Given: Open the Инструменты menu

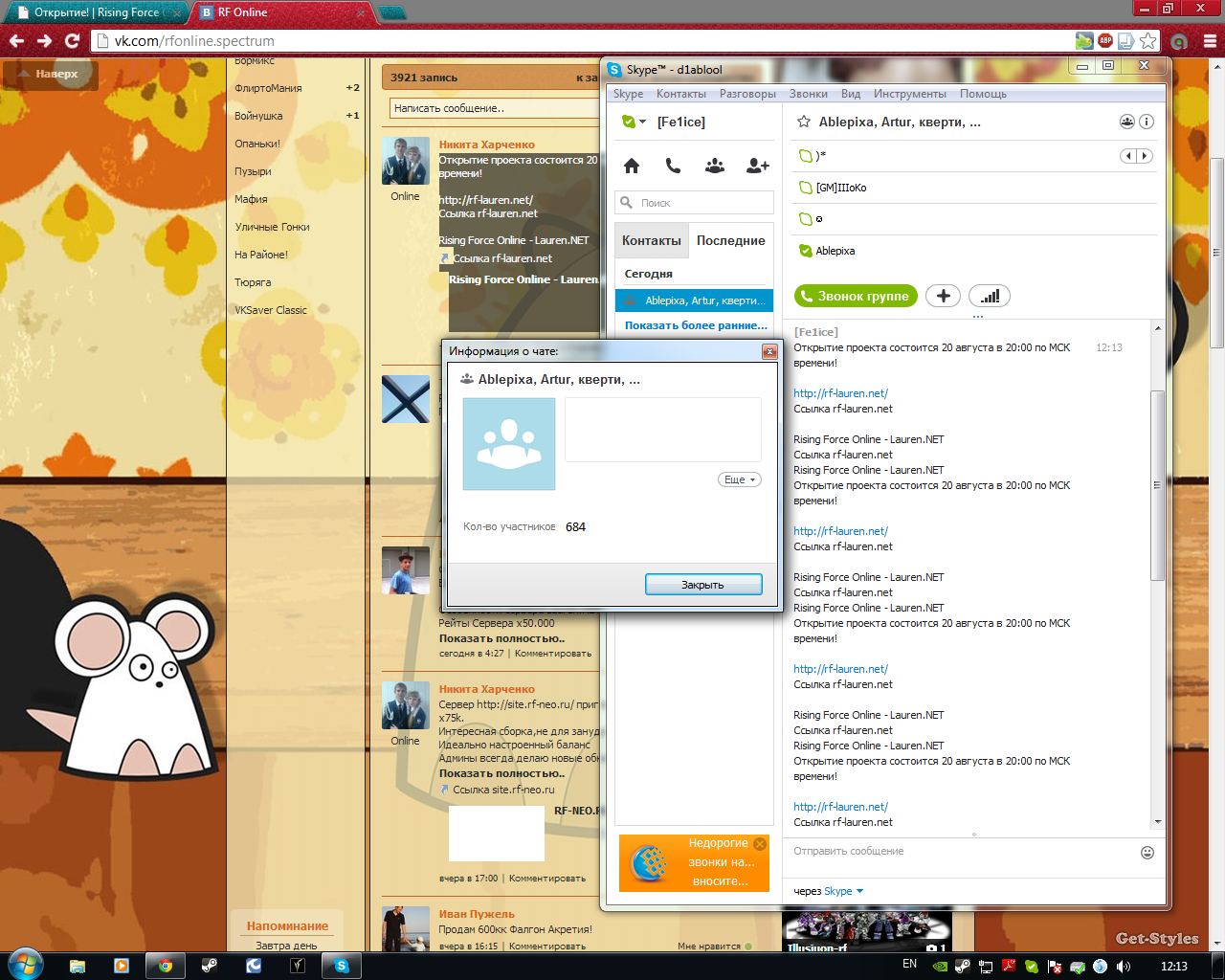Looking at the screenshot, I should coord(910,94).
